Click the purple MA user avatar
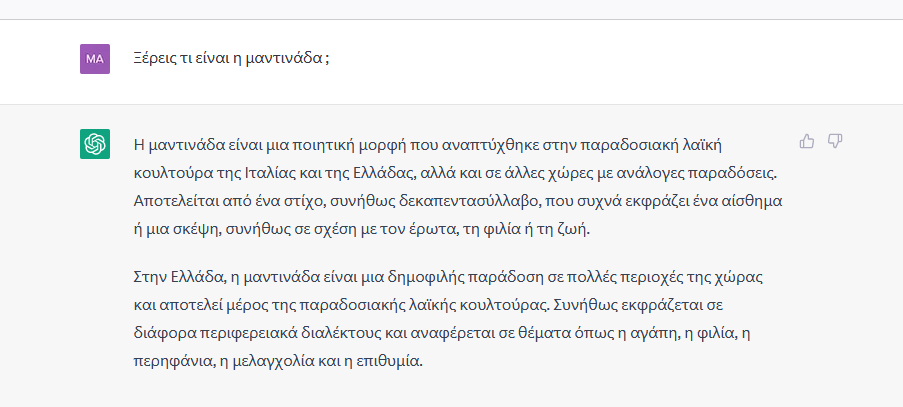The image size is (903, 407). click(94, 59)
